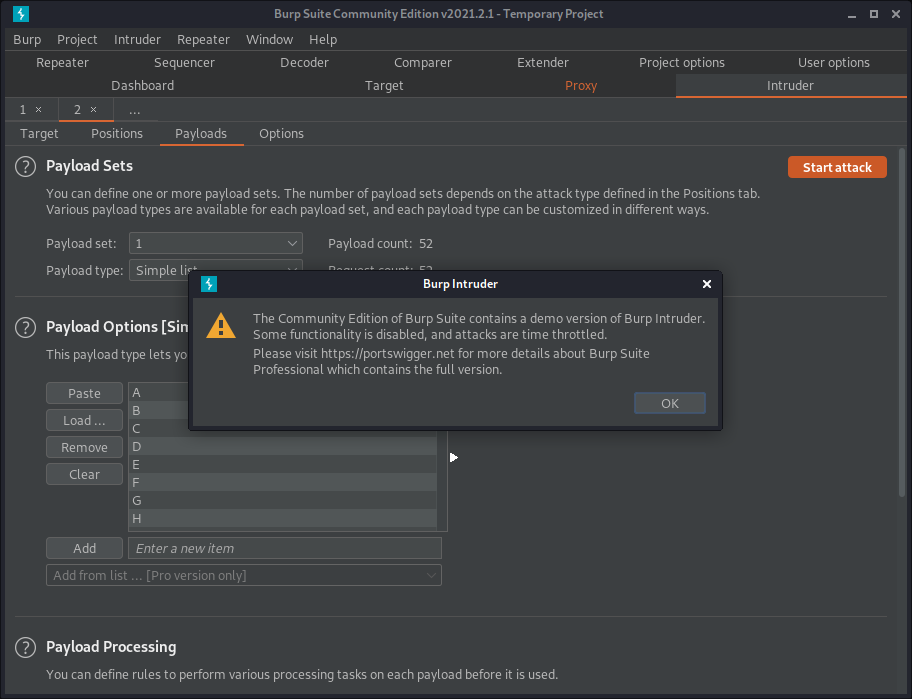
Task: Select payload item G in the list
Action: pyautogui.click(x=283, y=501)
